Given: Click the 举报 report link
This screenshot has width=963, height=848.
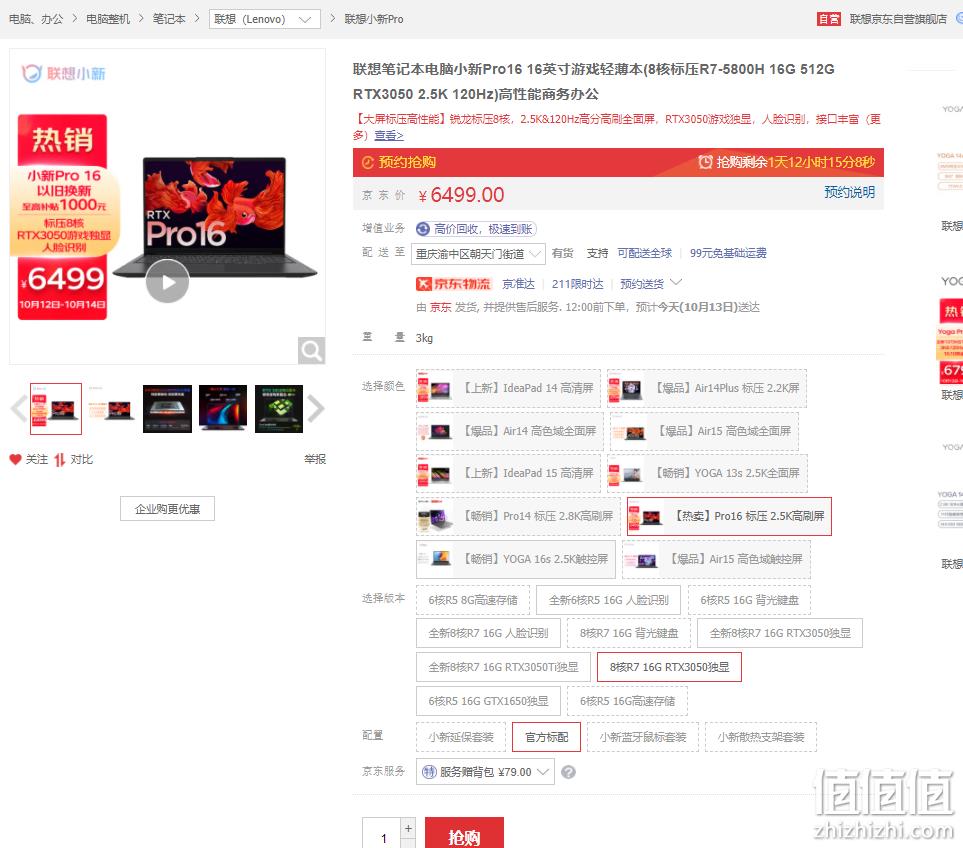Looking at the screenshot, I should coord(315,459).
